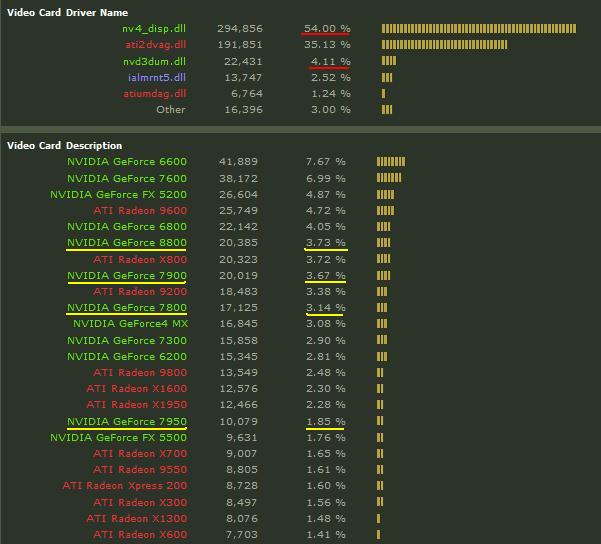Click ATI Radeon 9800 label
The image size is (601, 544).
140,373
